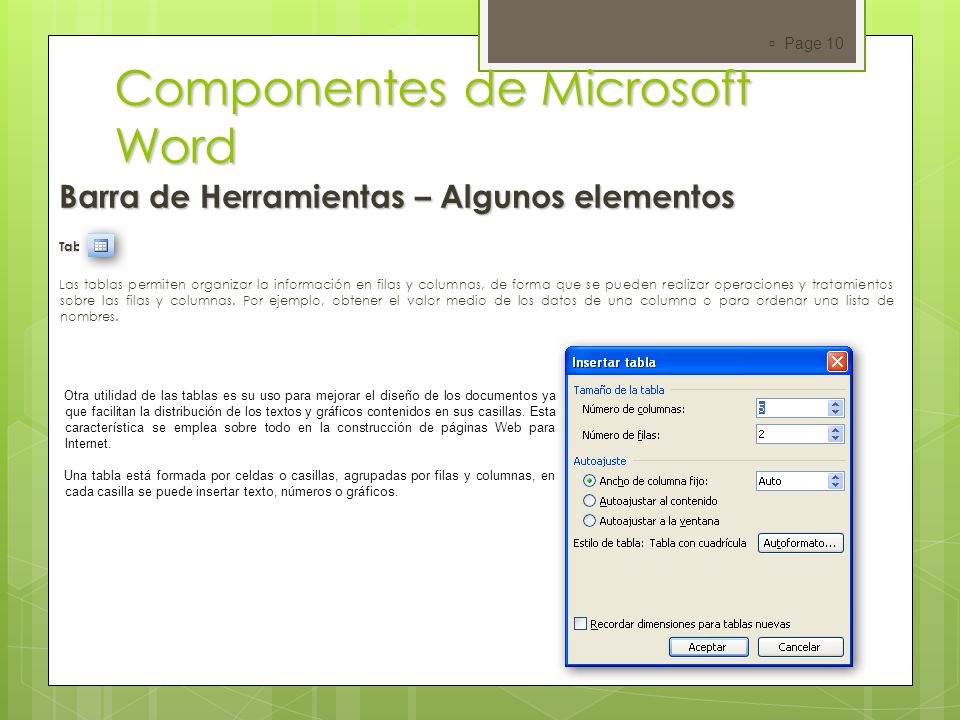
Task: Click the table icon next to Tab
Action: tap(101, 246)
